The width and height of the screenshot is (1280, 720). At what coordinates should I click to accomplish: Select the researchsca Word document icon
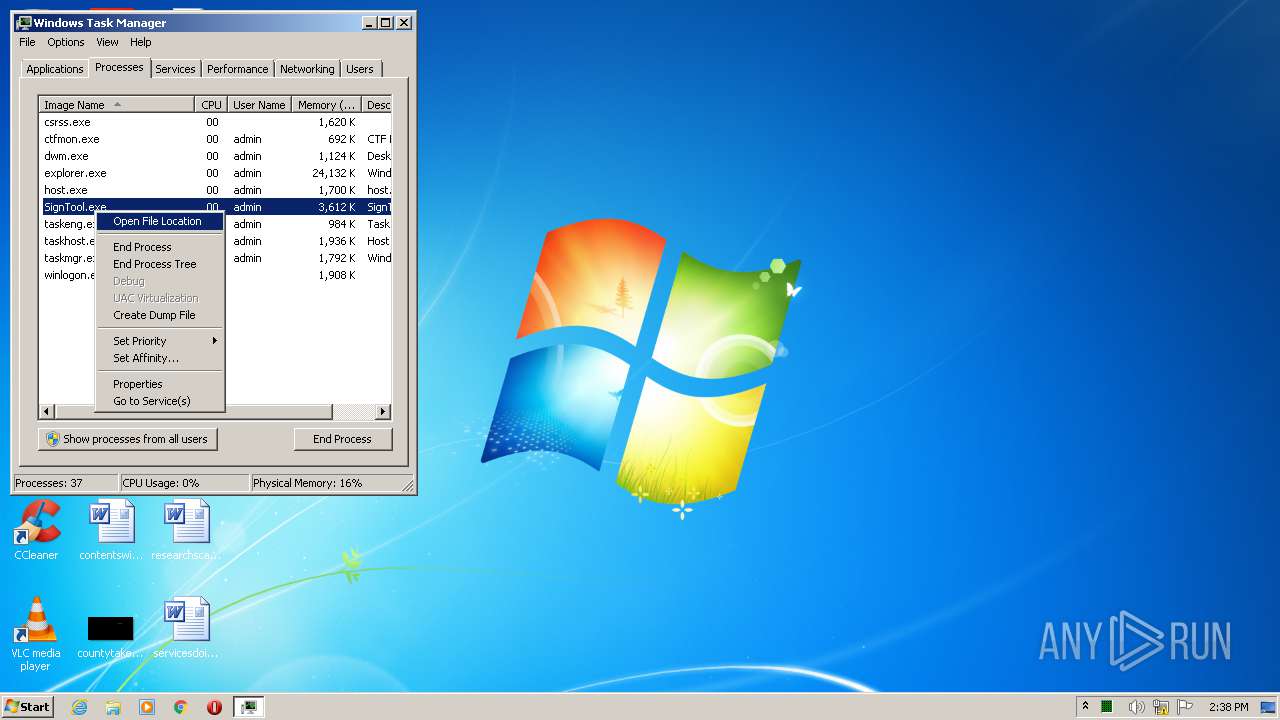(x=187, y=530)
